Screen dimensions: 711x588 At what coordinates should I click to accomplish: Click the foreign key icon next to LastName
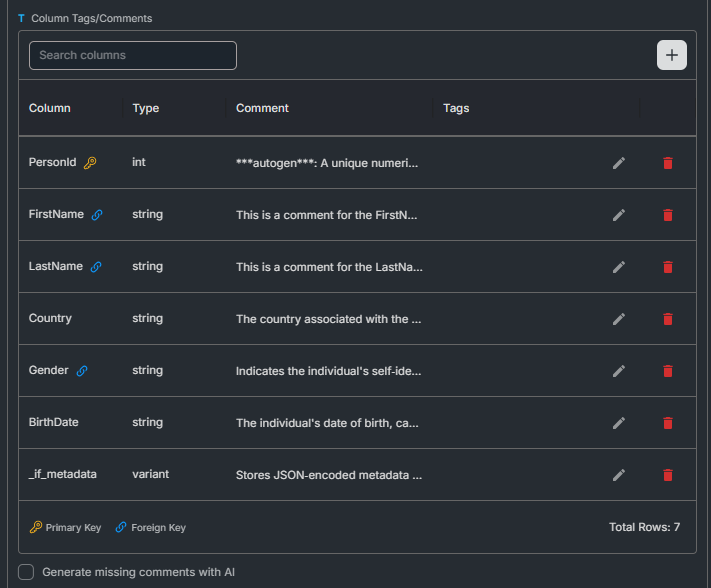[x=96, y=267]
